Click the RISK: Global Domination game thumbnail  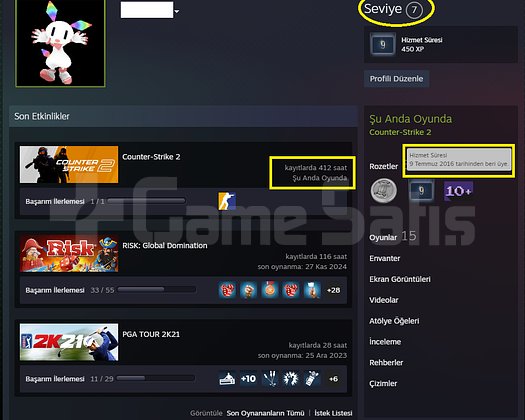pyautogui.click(x=69, y=253)
